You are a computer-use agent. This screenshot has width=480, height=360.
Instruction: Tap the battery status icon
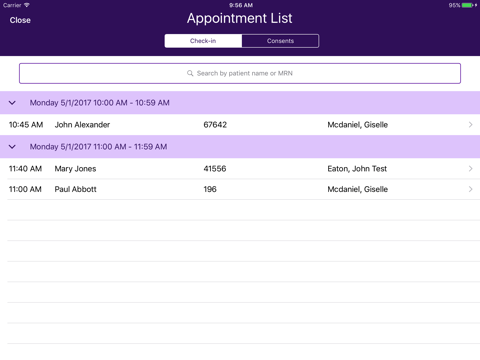click(x=467, y=5)
